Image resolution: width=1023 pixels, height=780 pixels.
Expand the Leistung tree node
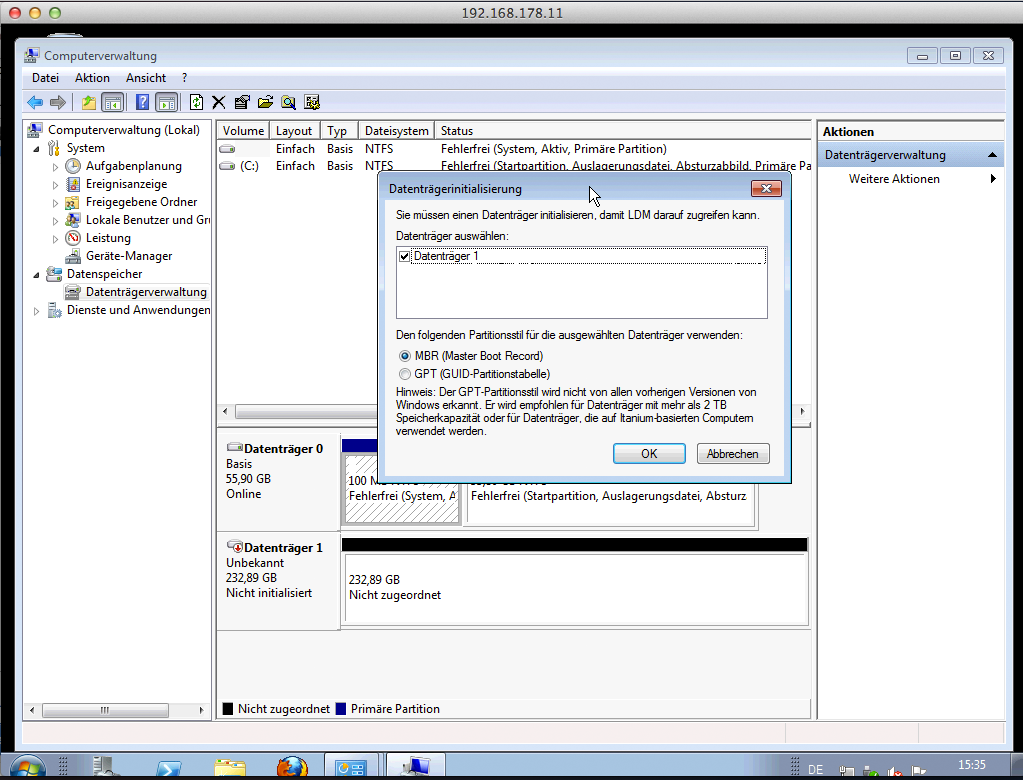(x=55, y=239)
